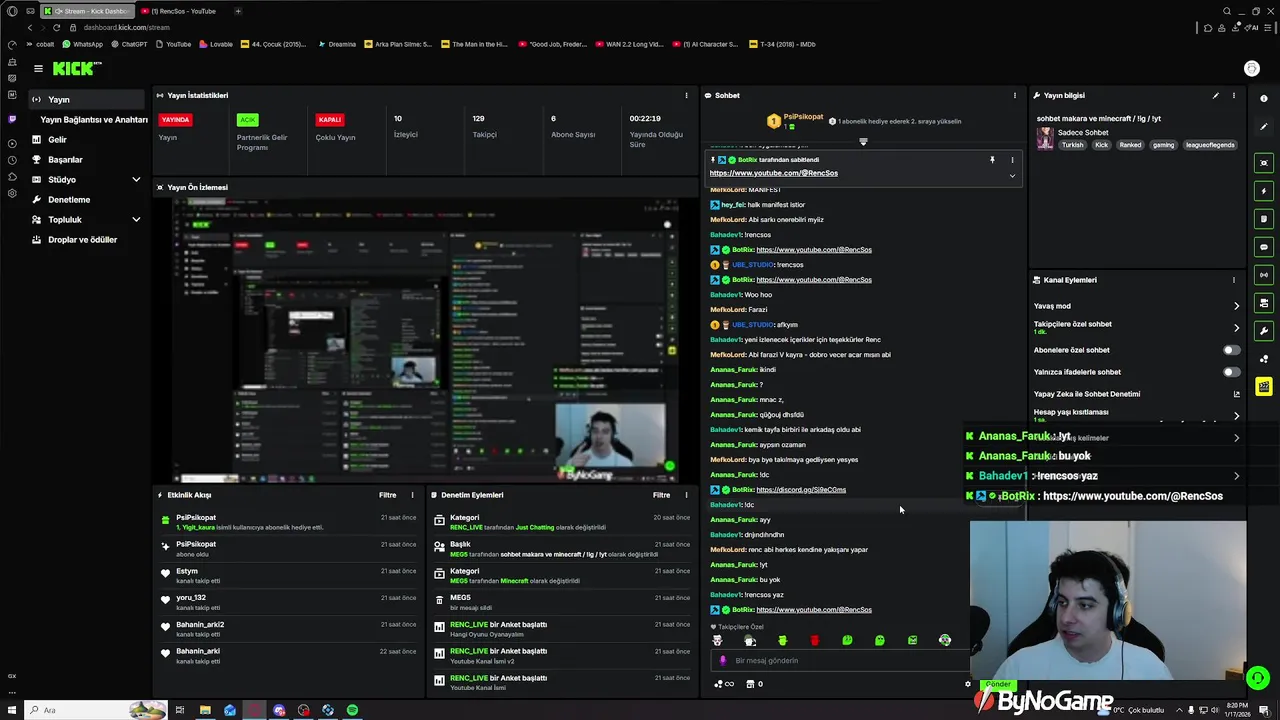Viewport: 1280px width, 720px height.
Task: Open the Sohbet panel three-dot menu
Action: point(1014,95)
